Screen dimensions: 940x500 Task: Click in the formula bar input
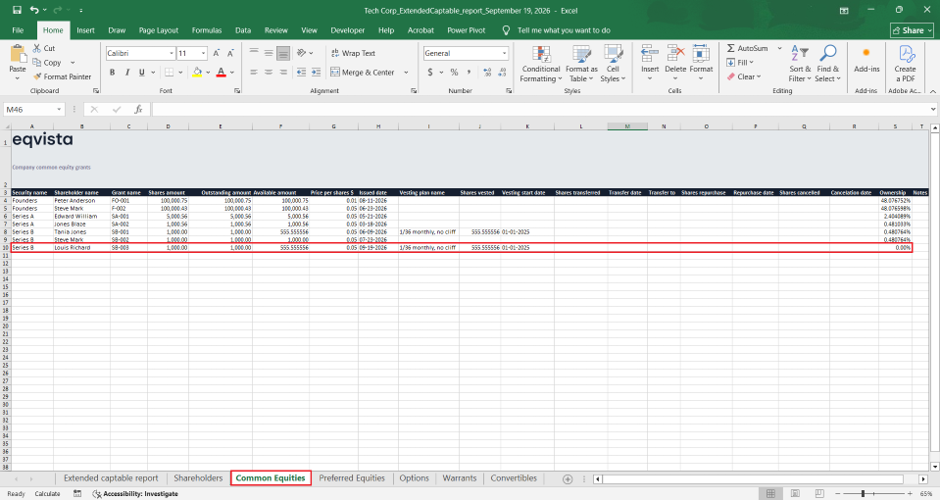click(540, 109)
